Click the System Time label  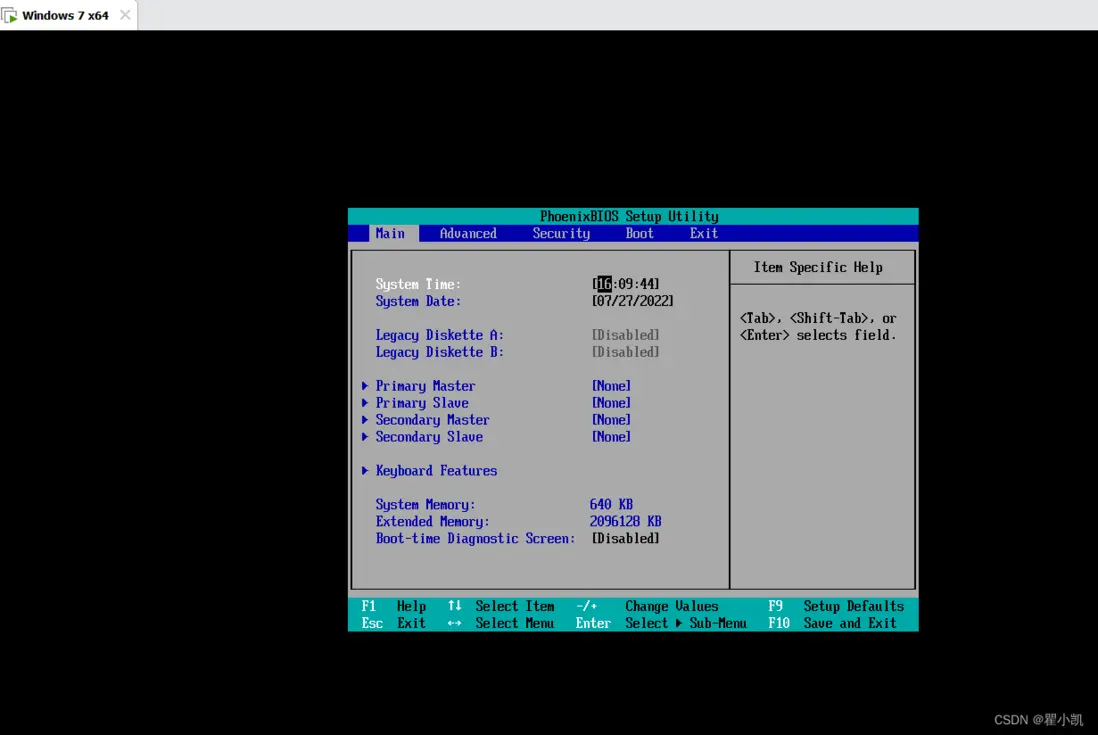click(418, 284)
